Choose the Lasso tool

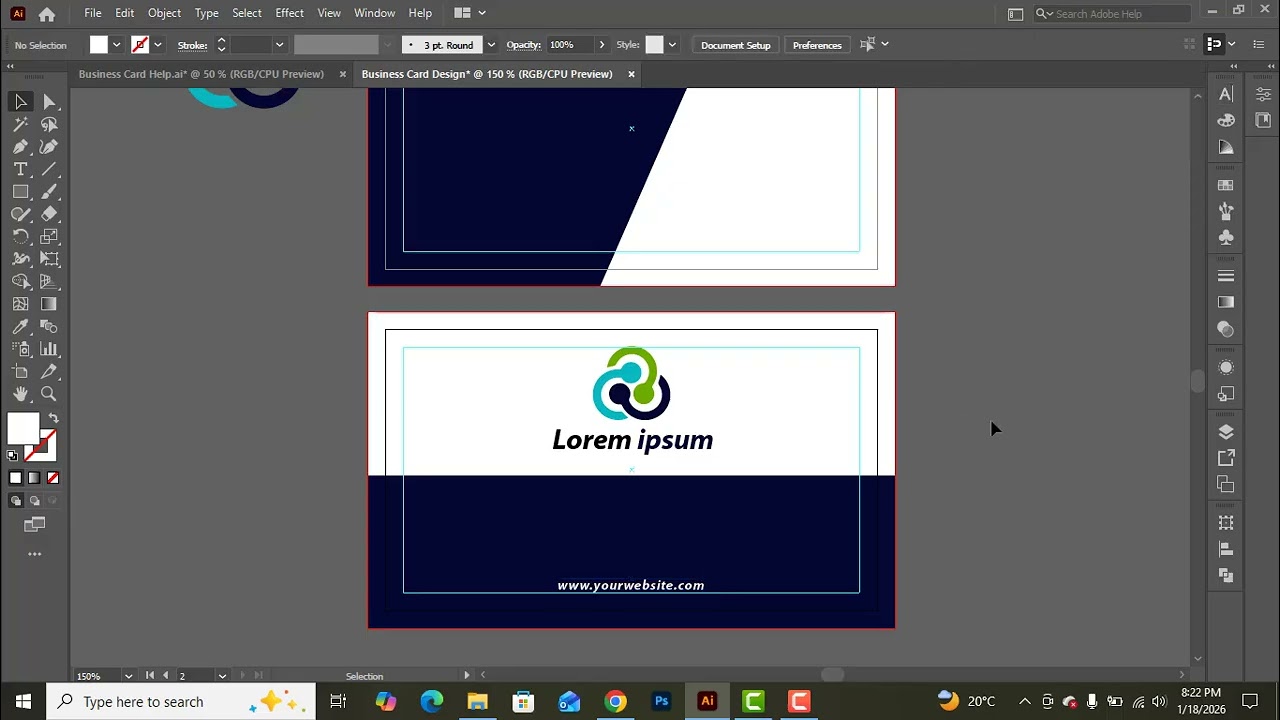49,125
